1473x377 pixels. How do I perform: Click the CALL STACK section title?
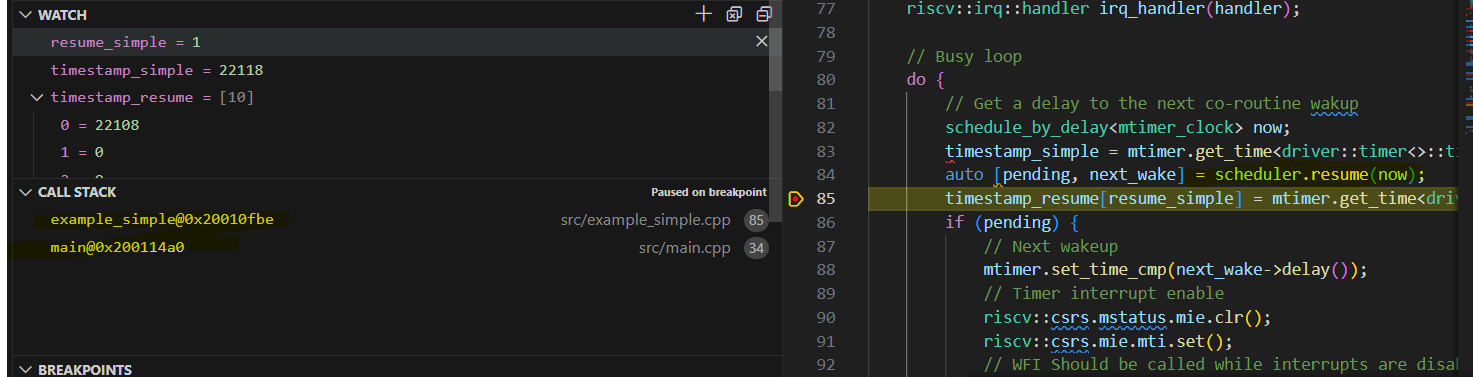point(77,192)
